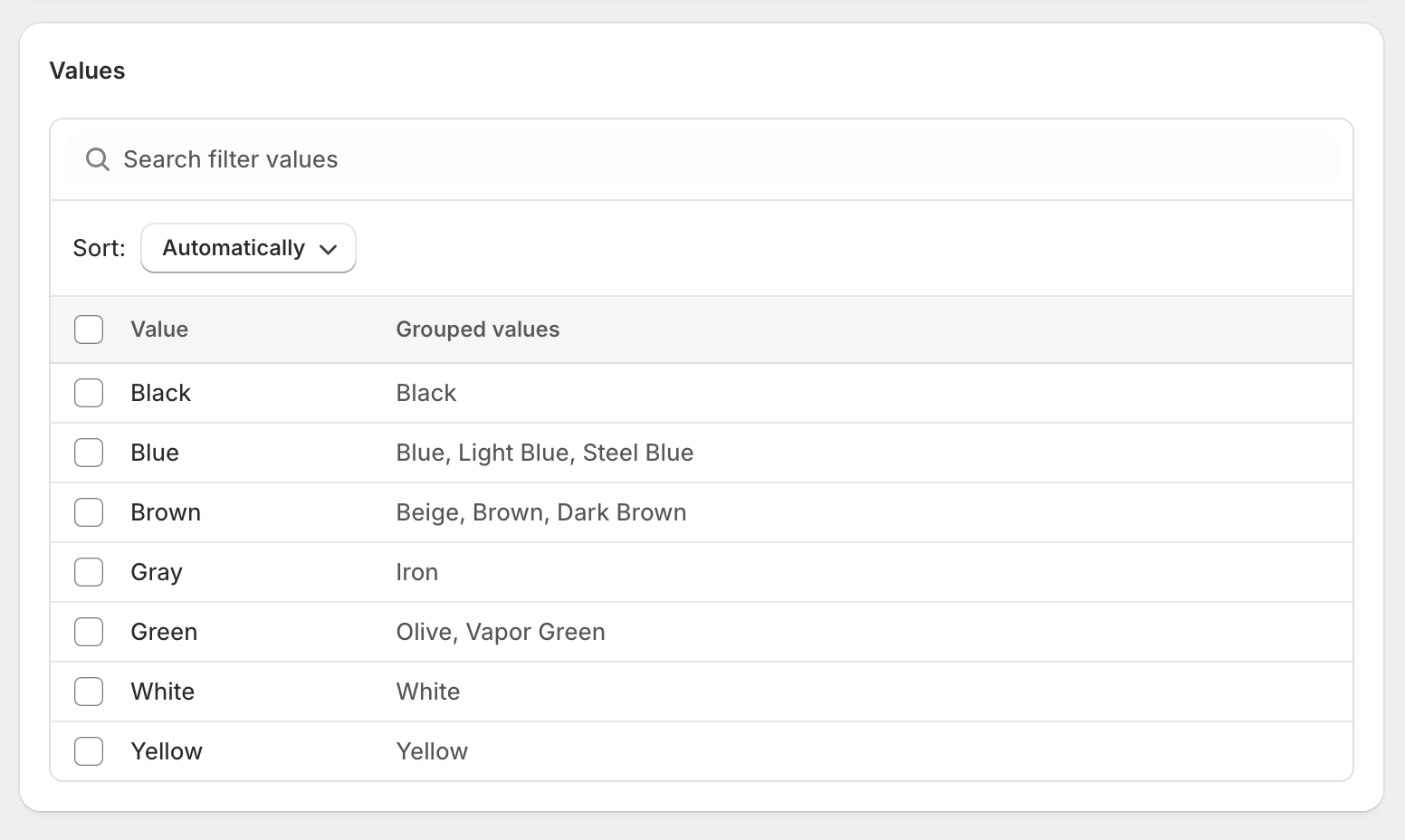Open the Sort Automatically dropdown
1405x840 pixels.
(249, 248)
